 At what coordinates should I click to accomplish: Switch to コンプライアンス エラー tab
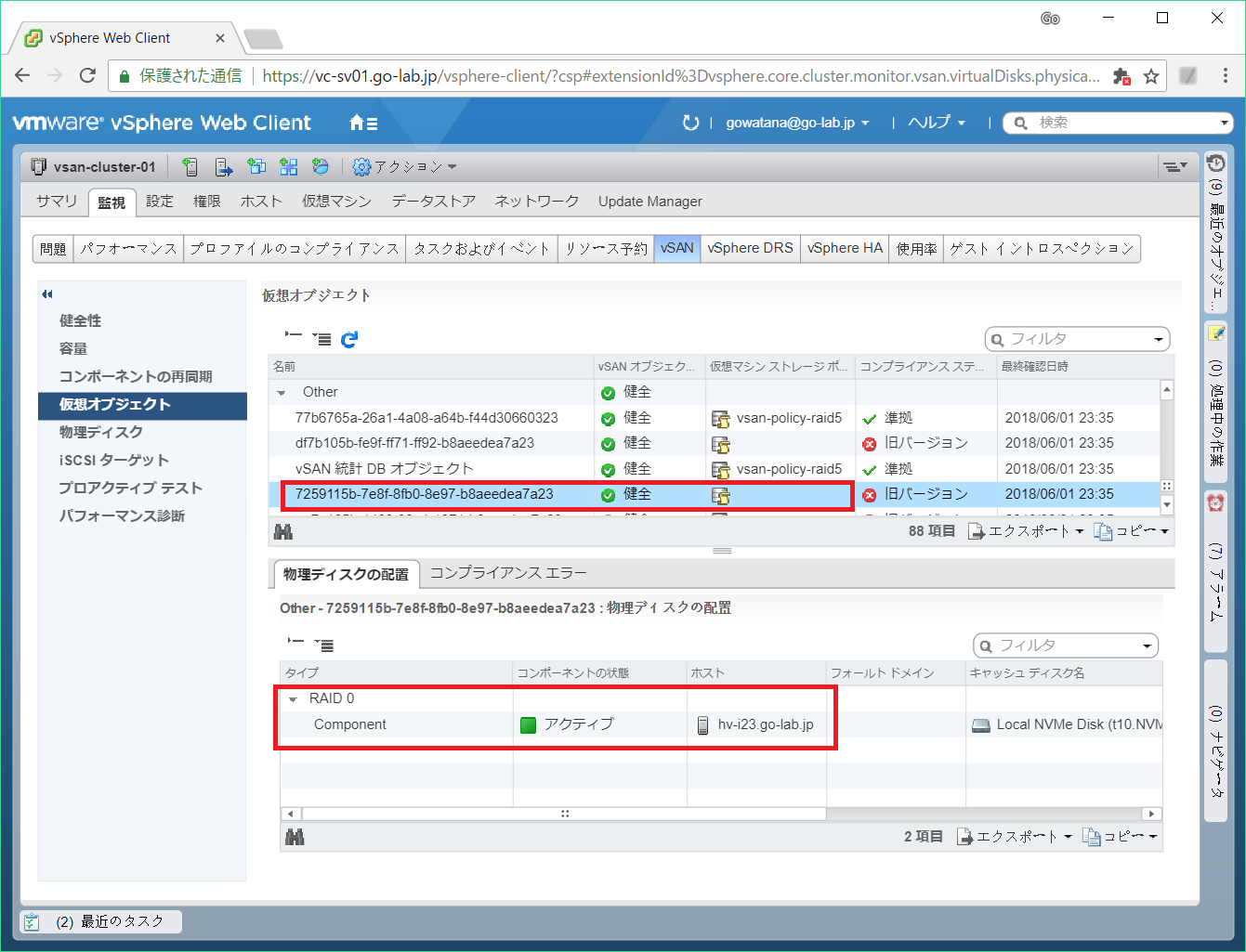coord(508,574)
